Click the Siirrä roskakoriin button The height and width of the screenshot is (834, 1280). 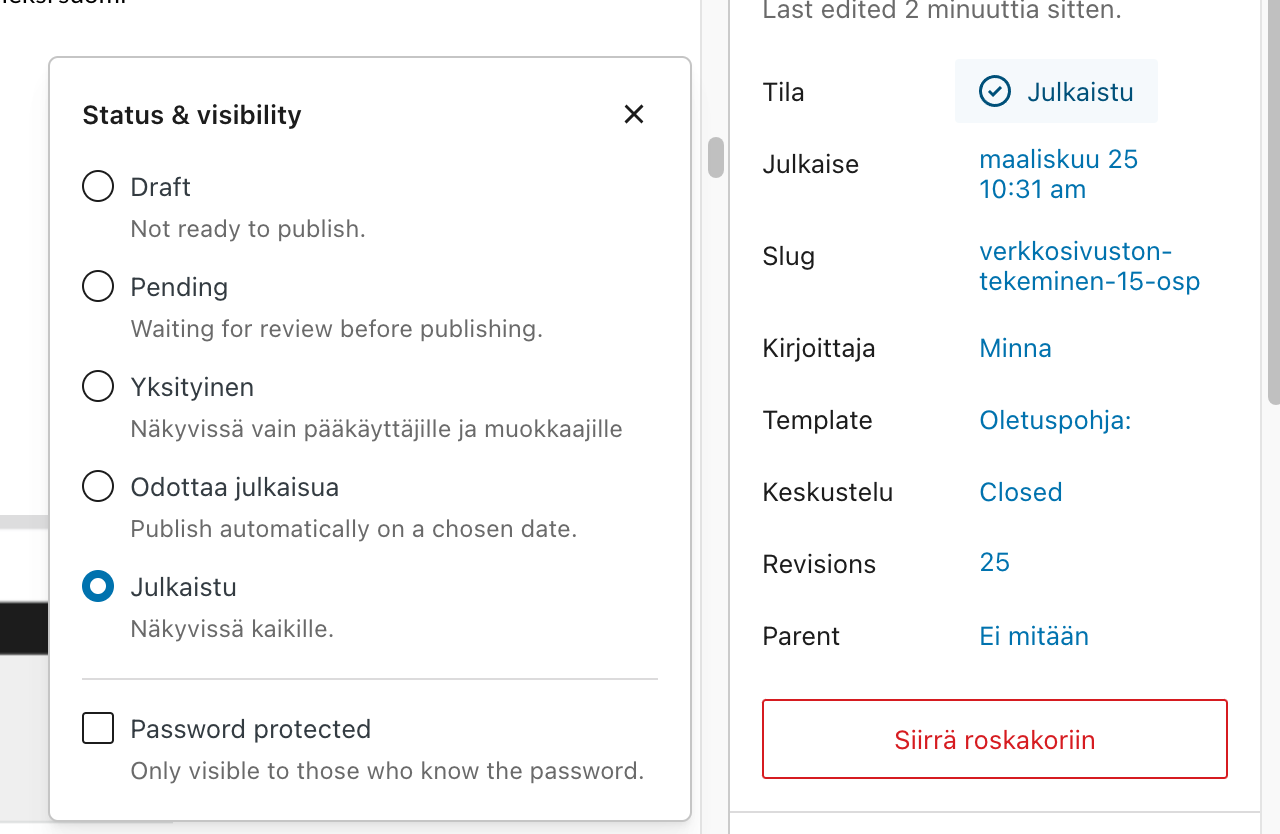point(994,740)
